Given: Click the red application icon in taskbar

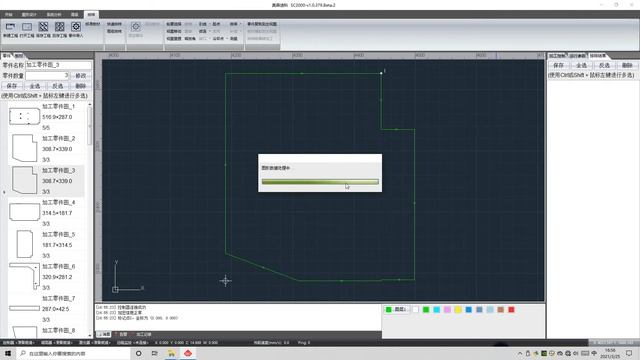Looking at the screenshot, I should [x=188, y=353].
